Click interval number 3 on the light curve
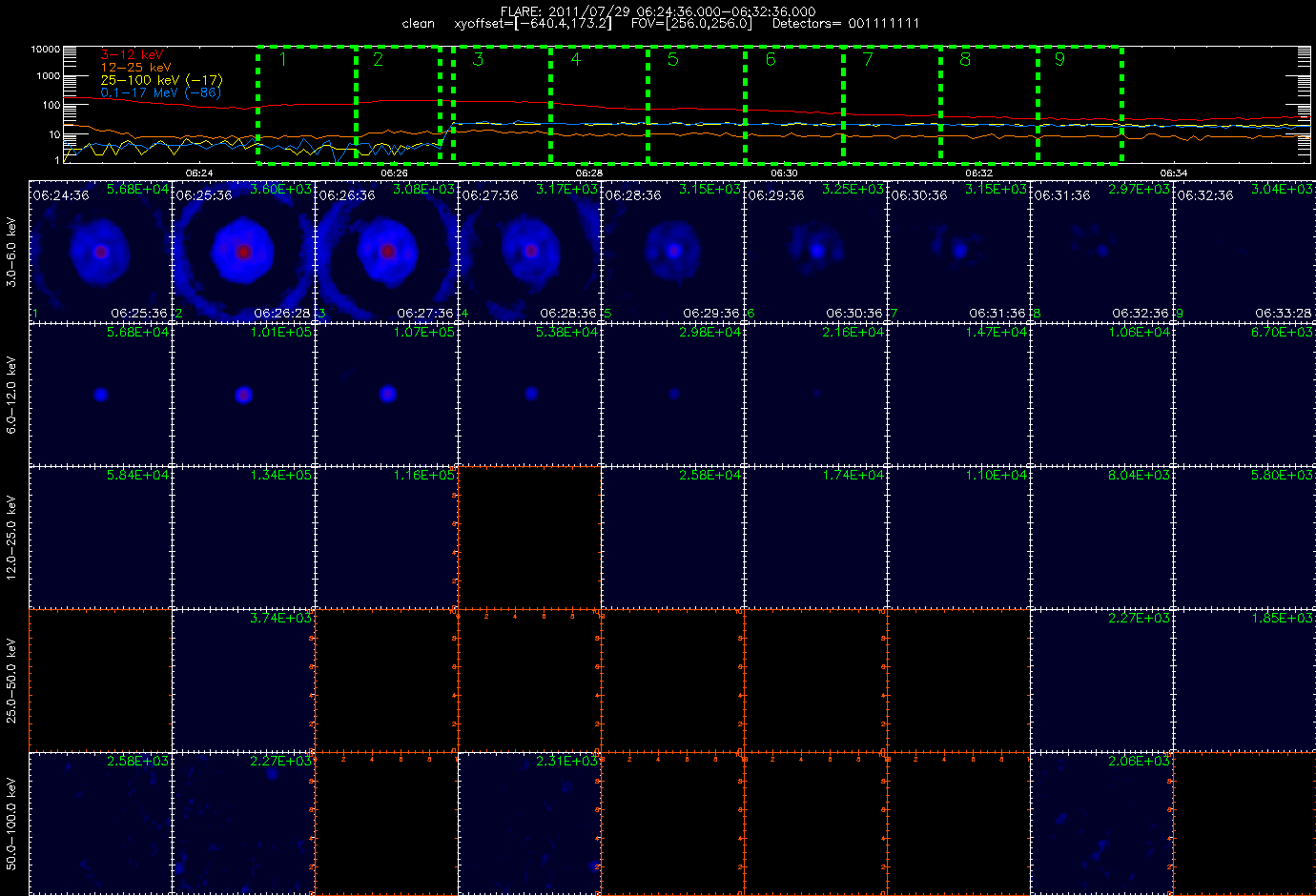Image resolution: width=1316 pixels, height=896 pixels. [x=478, y=60]
